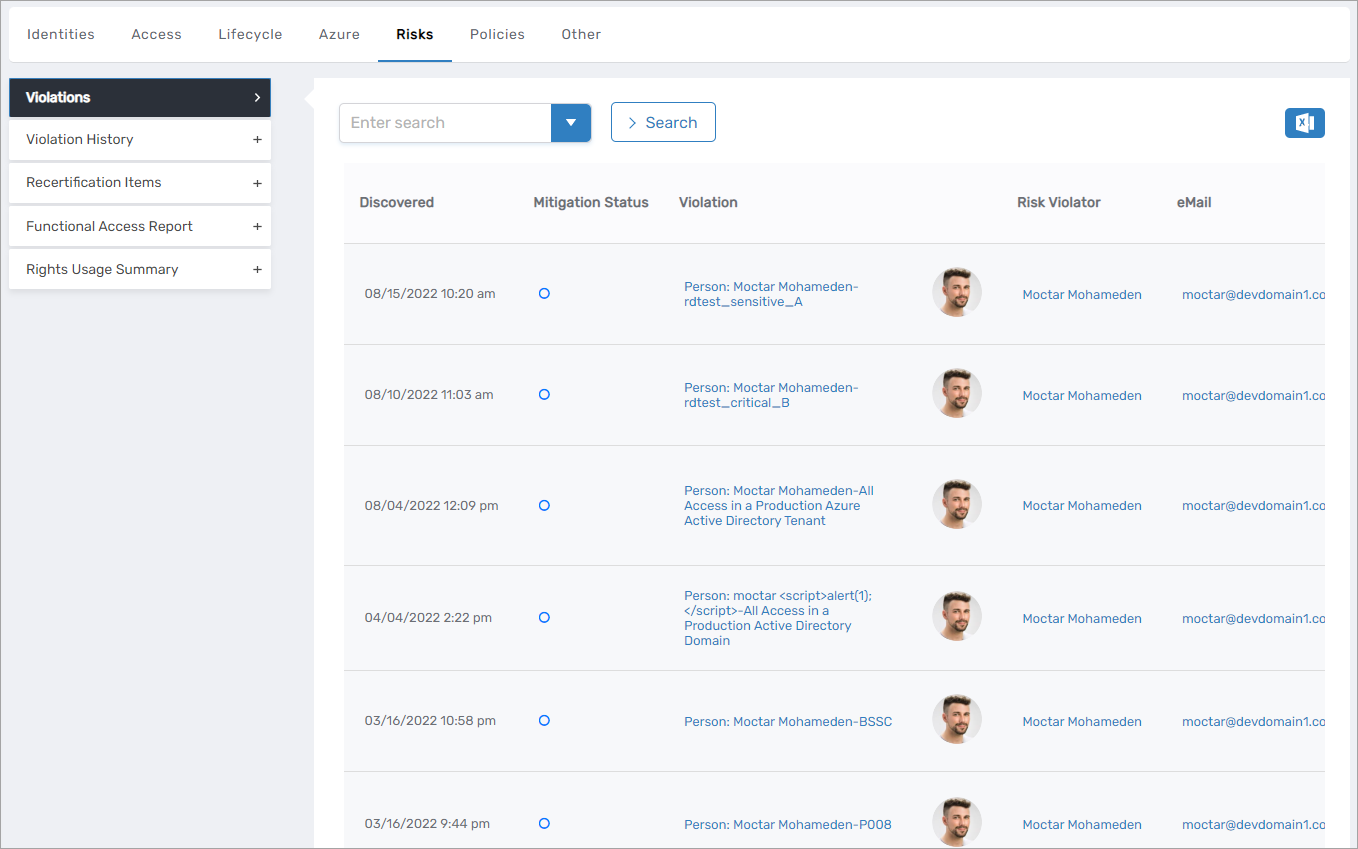Click mitigation status circle for BSSC violation
The image size is (1358, 849).
point(544,720)
